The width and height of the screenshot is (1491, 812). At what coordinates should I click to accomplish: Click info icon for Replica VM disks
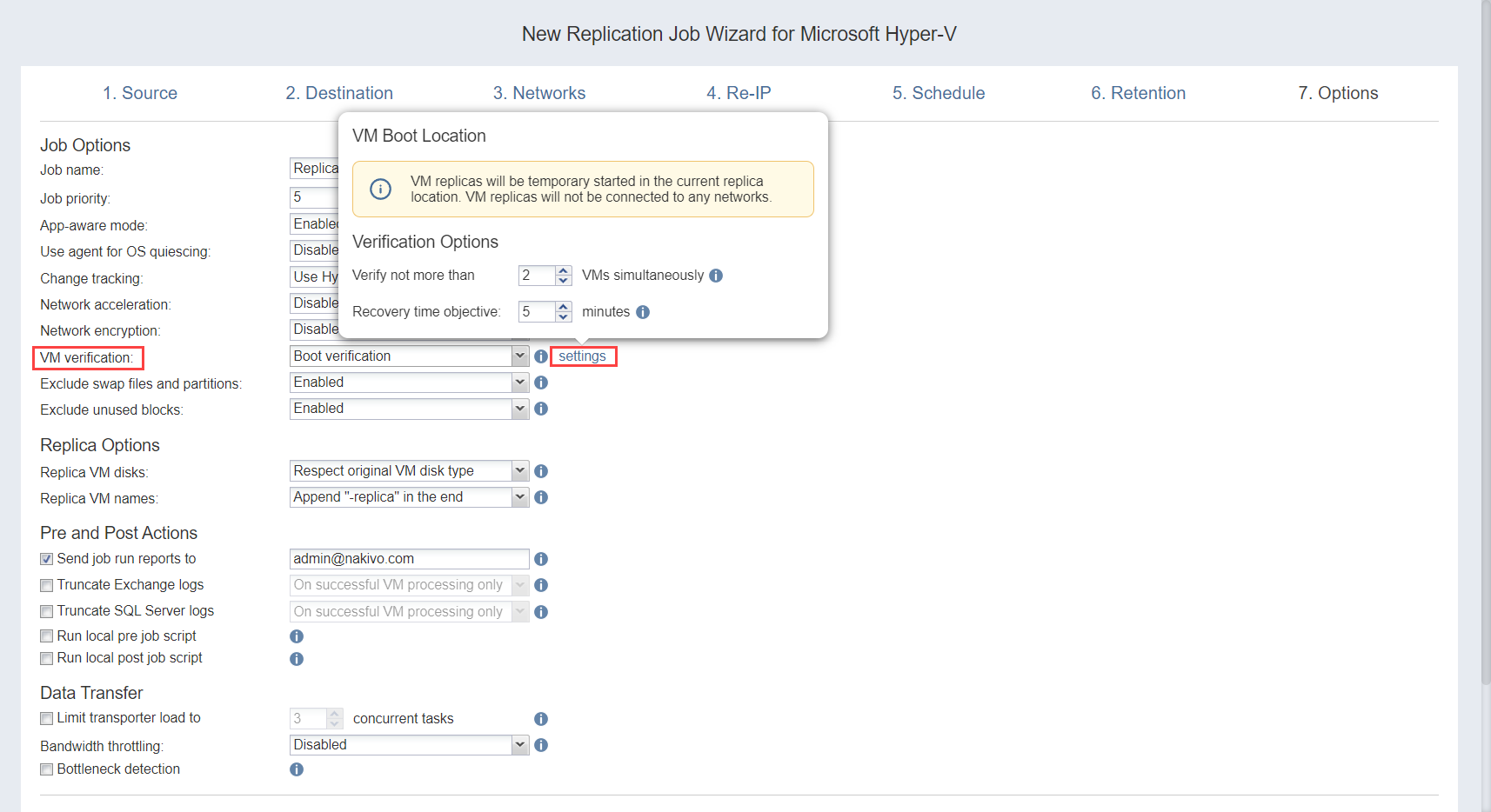click(541, 471)
